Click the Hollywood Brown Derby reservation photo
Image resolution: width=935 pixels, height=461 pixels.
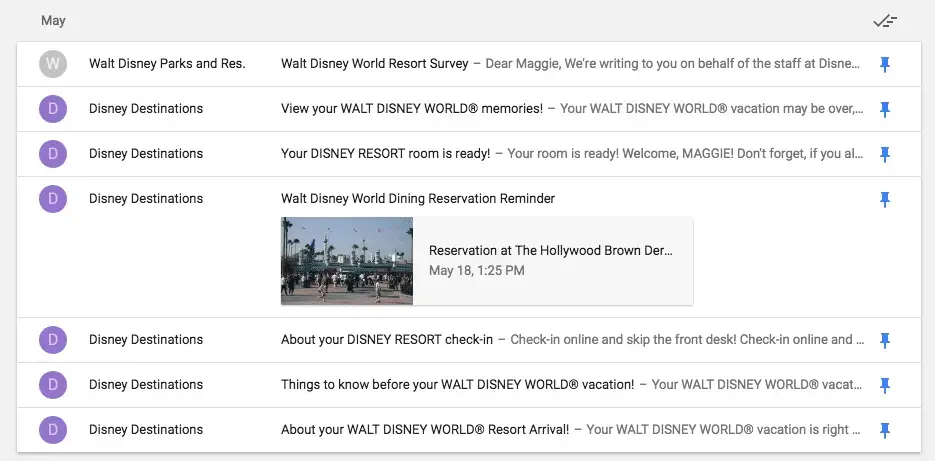tap(347, 261)
